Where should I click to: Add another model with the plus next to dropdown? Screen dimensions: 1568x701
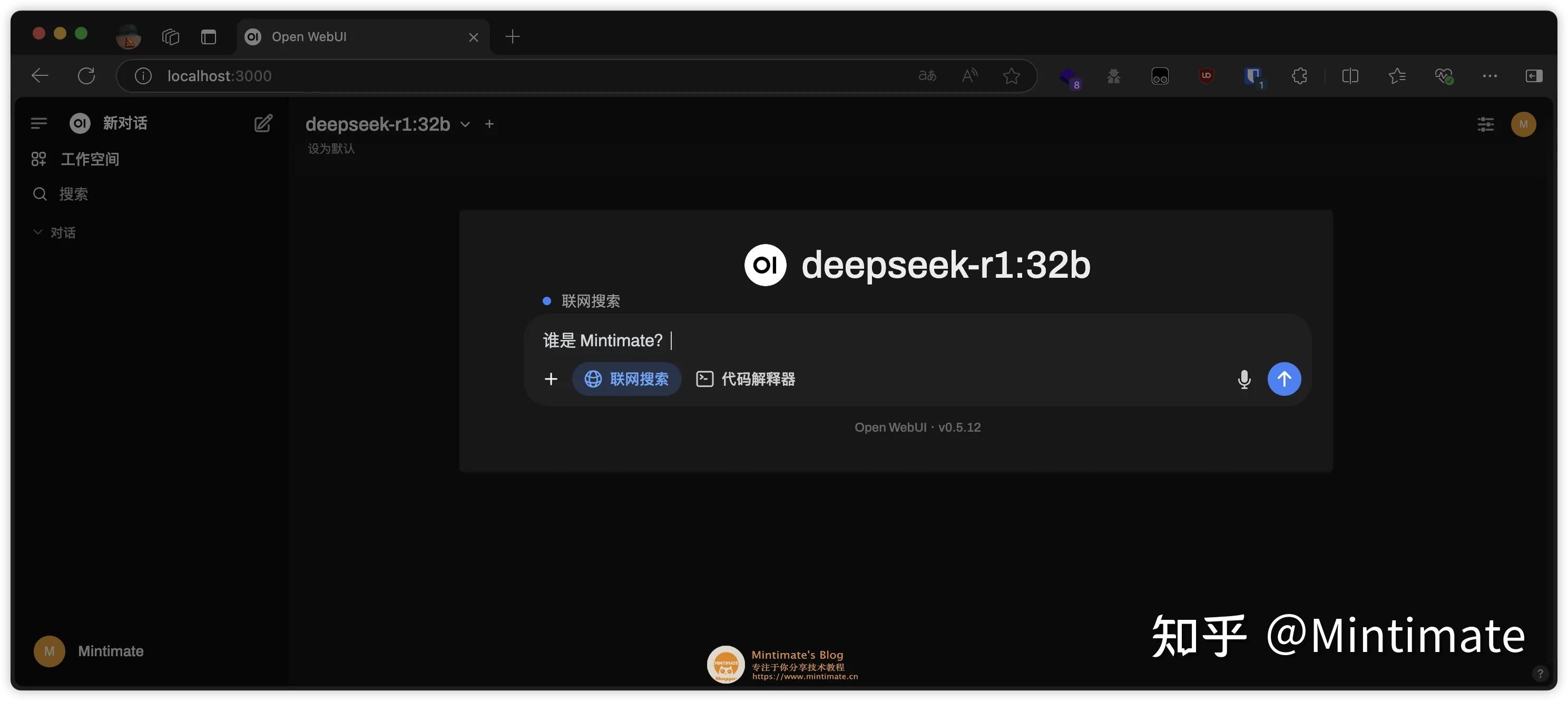[490, 124]
